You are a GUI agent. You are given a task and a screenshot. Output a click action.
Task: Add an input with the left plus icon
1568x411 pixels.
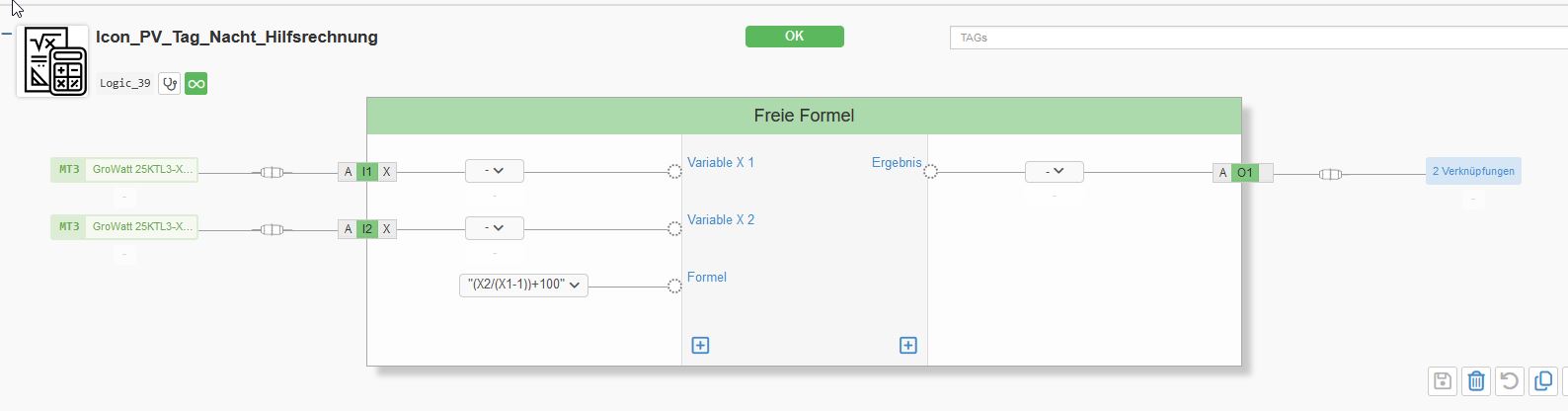700,345
